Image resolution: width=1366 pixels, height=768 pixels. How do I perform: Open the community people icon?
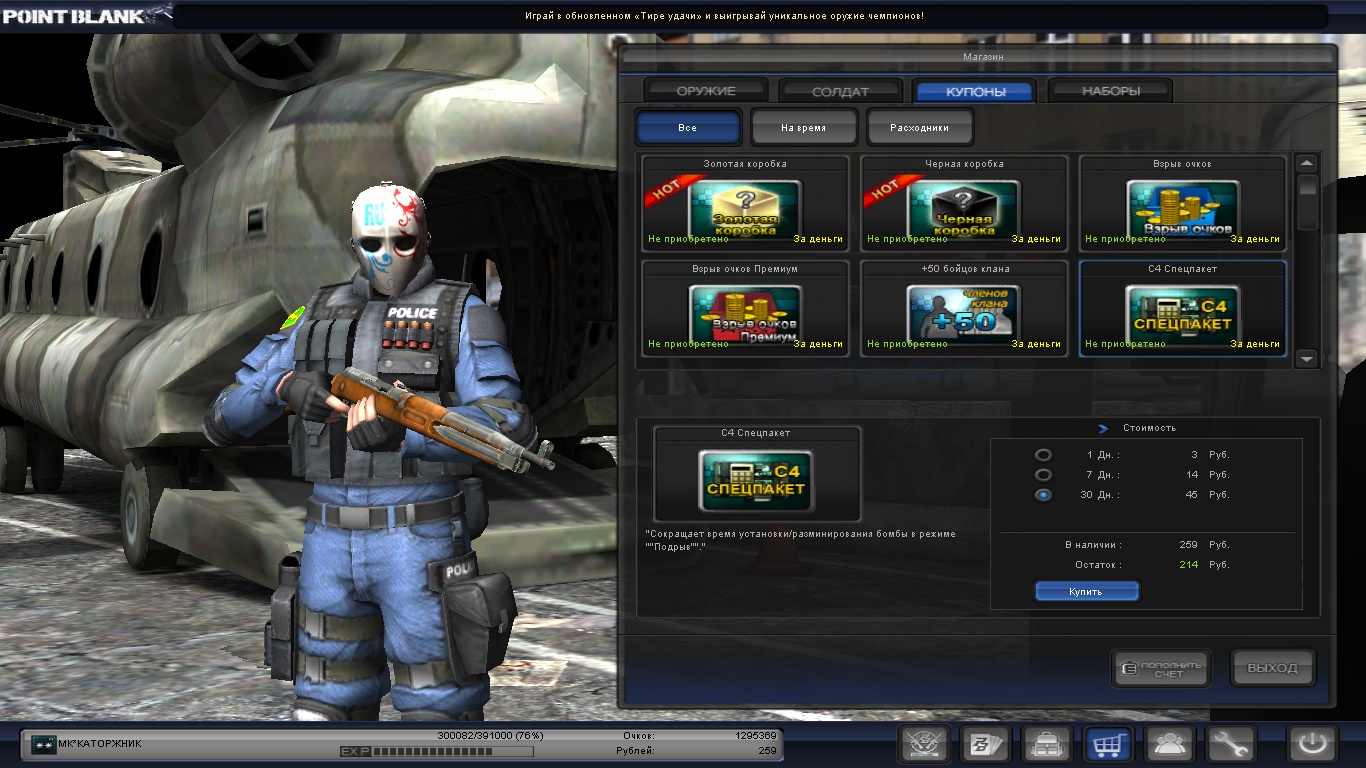tap(1170, 744)
